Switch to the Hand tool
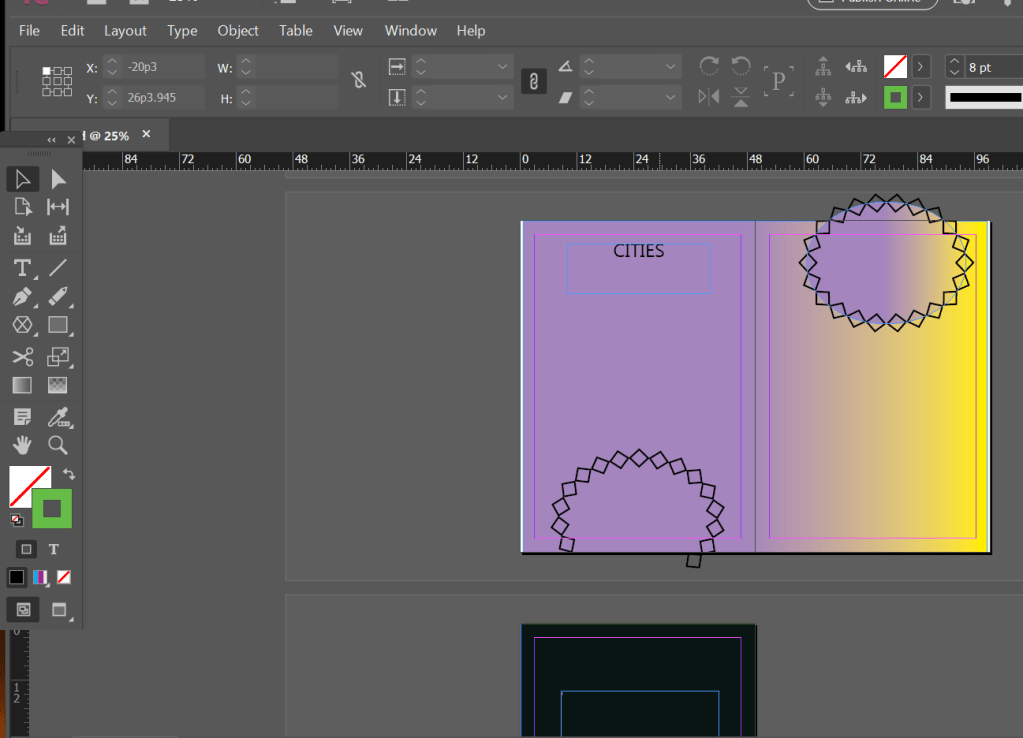Viewport: 1023px width, 738px height. 22,445
